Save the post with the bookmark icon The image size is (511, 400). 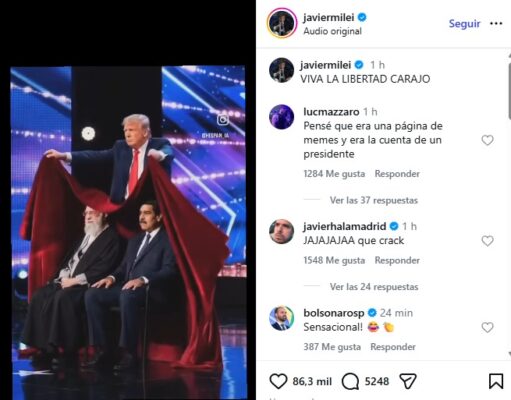[x=496, y=381]
